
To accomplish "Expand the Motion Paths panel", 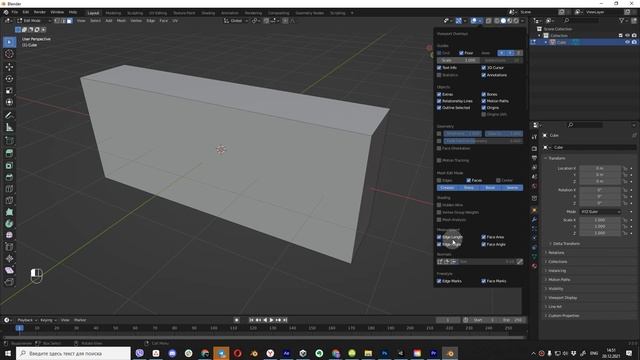I will 559,280.
